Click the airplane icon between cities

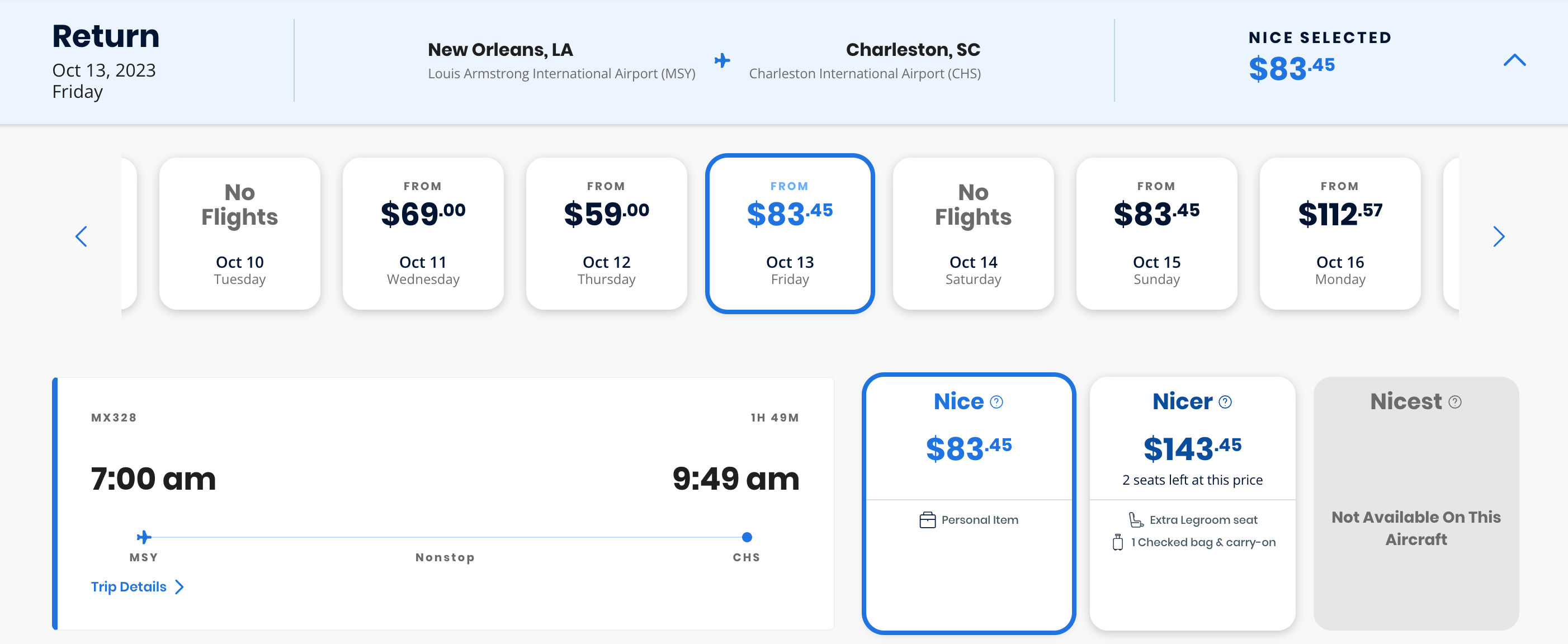tap(722, 60)
